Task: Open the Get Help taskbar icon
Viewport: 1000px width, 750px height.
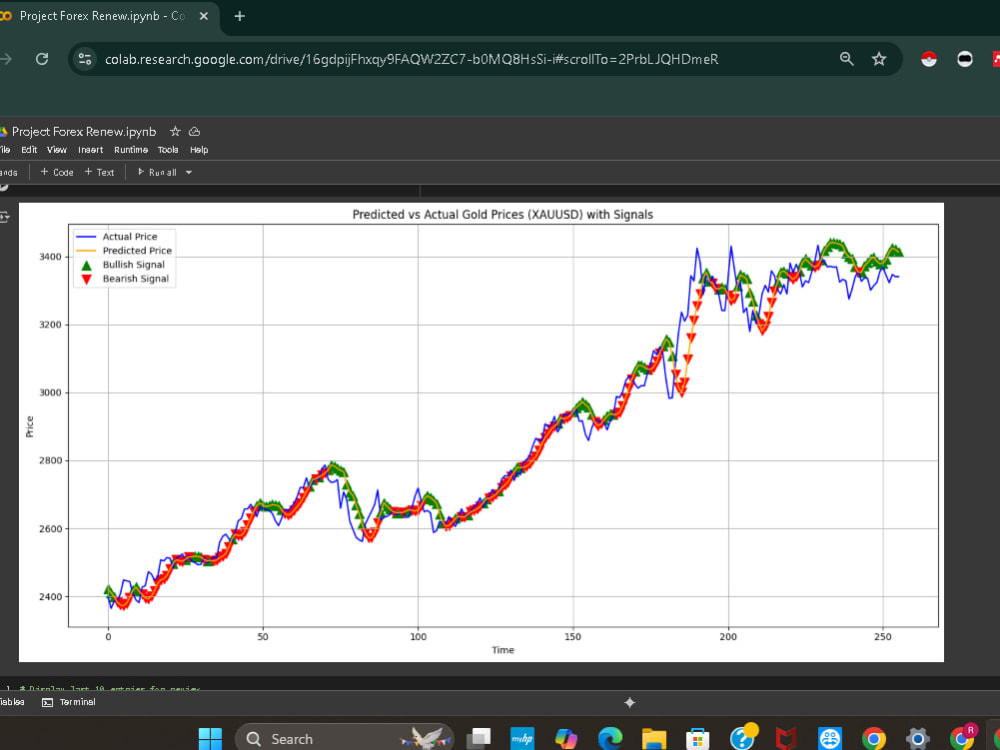Action: (x=742, y=738)
